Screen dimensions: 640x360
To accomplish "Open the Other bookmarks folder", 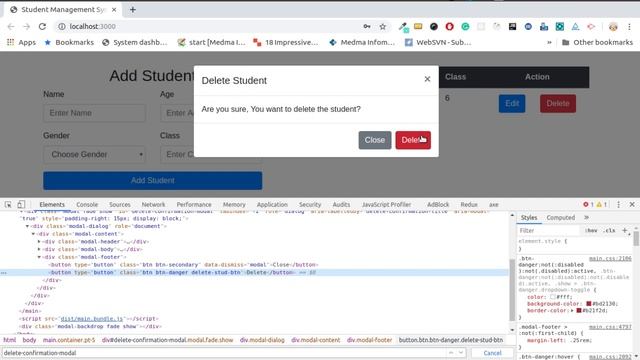I will [598, 42].
